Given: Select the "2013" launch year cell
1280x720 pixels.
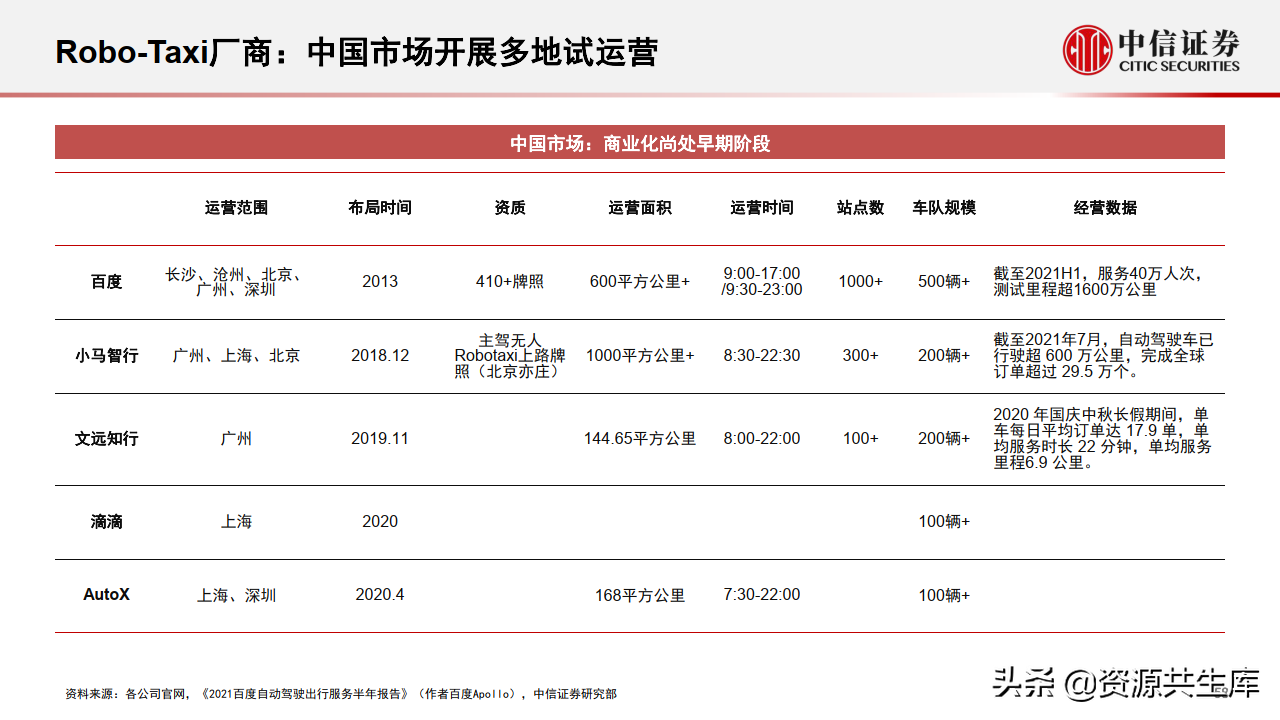Looking at the screenshot, I should (380, 282).
